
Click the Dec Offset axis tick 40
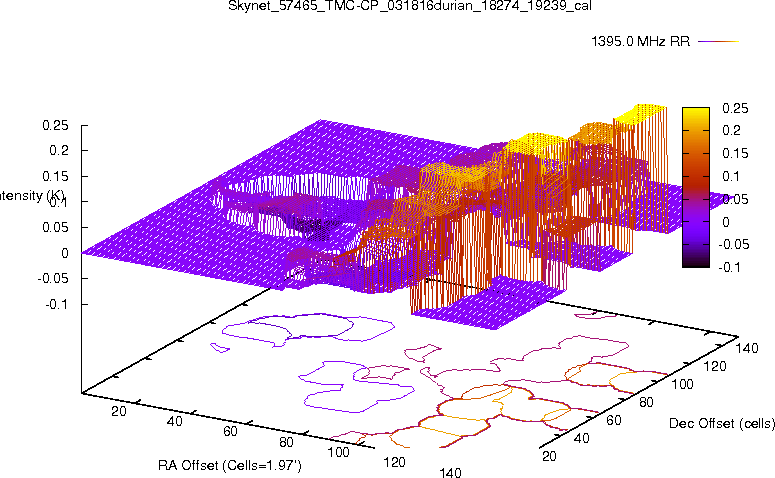point(582,438)
